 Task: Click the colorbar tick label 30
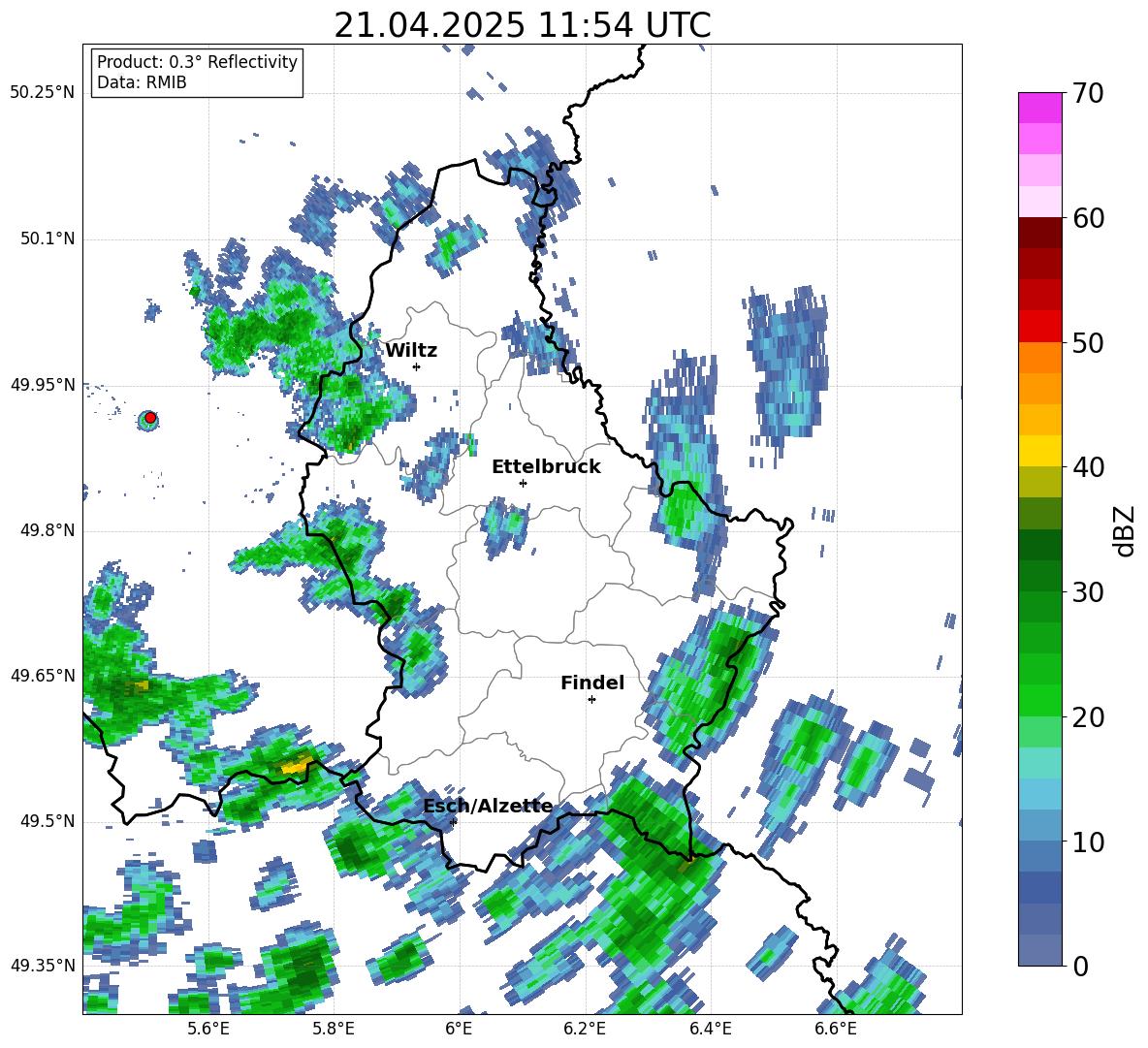[x=1089, y=592]
